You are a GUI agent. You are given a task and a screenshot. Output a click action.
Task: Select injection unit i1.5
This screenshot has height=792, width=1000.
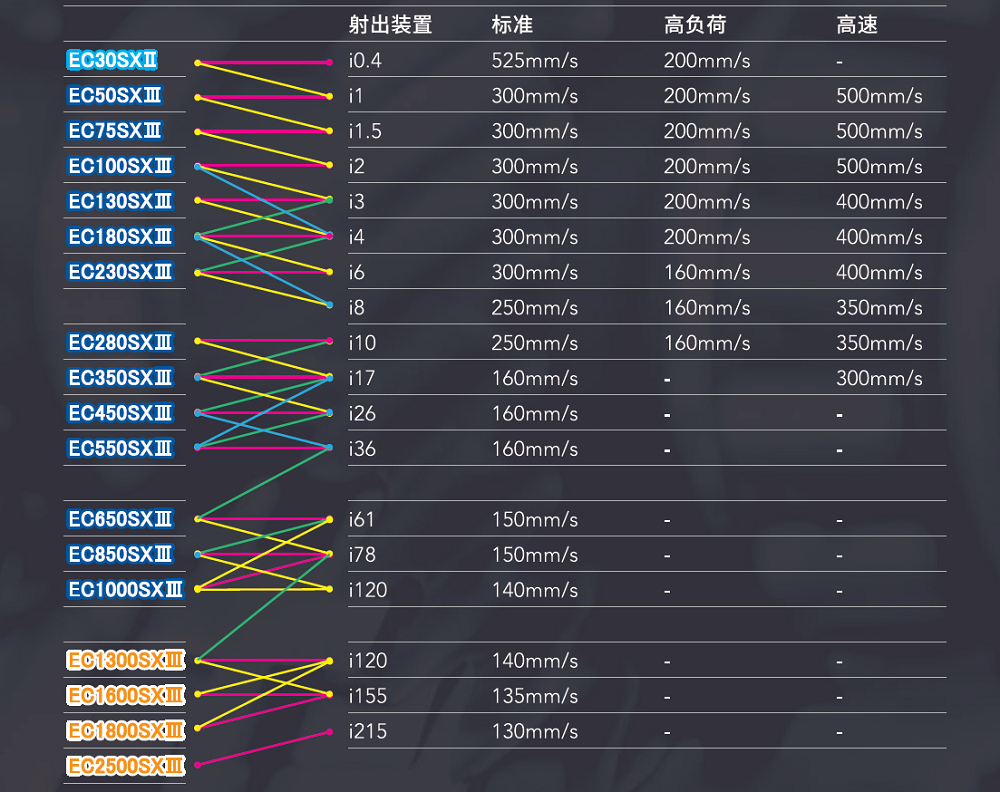[365, 131]
